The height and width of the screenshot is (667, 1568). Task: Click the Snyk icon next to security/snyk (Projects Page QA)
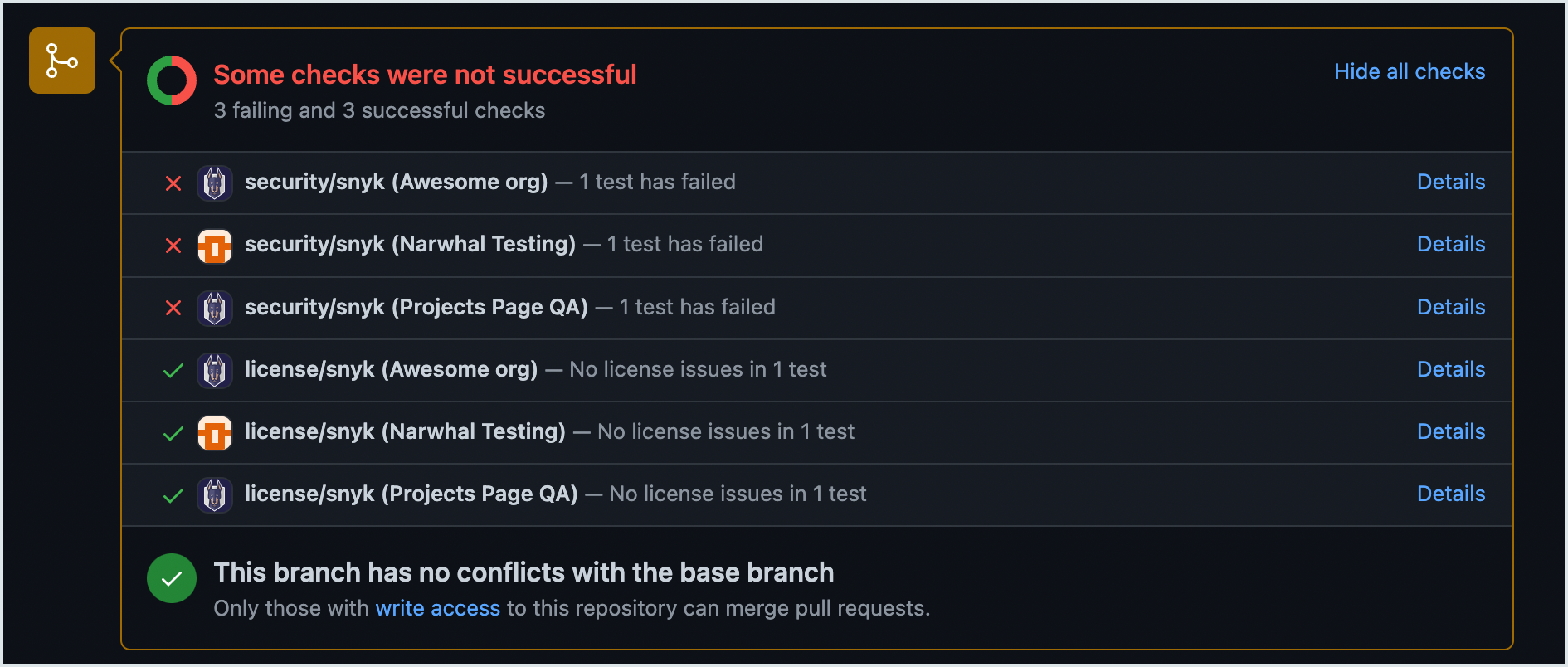click(x=214, y=307)
